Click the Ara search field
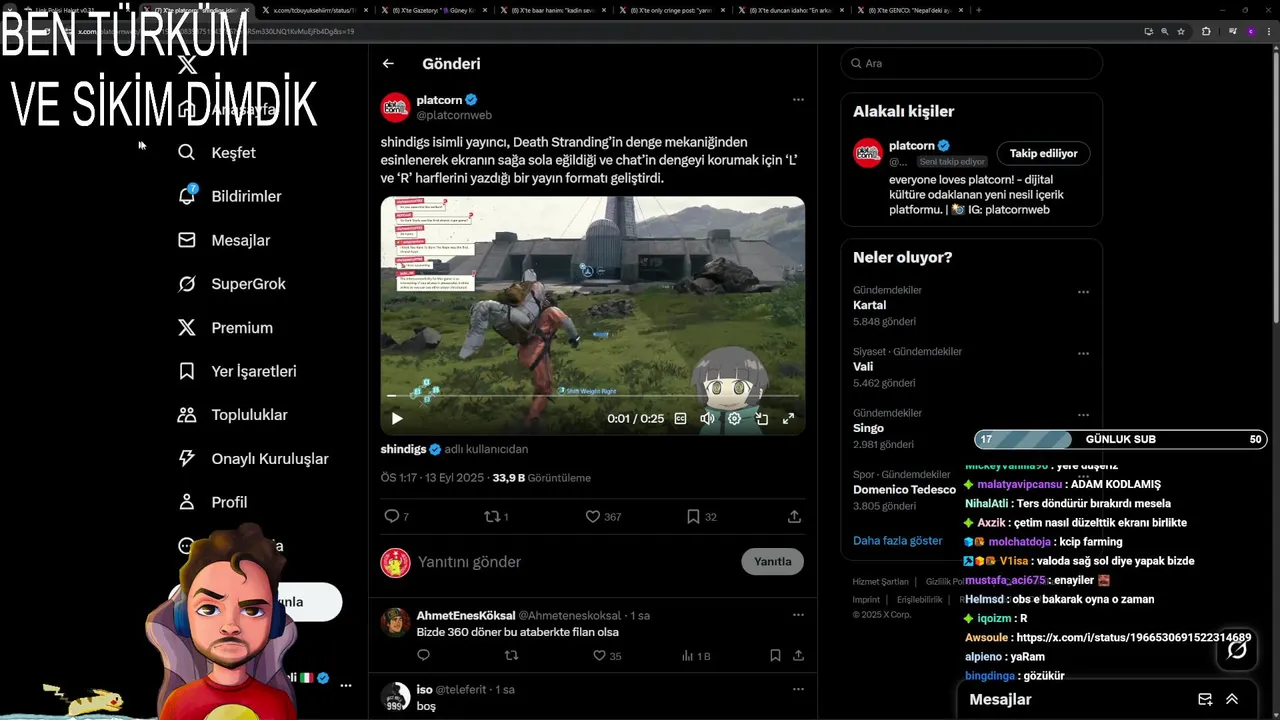Image resolution: width=1280 pixels, height=720 pixels. 971,63
